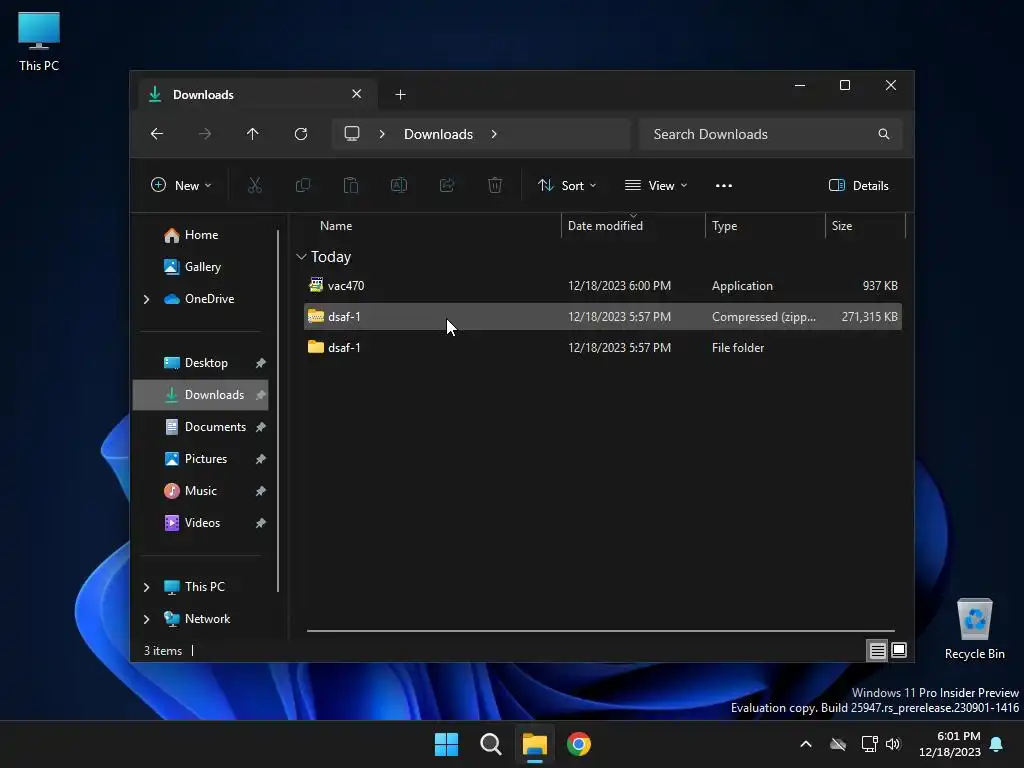Open Home in navigation pane

pyautogui.click(x=201, y=234)
